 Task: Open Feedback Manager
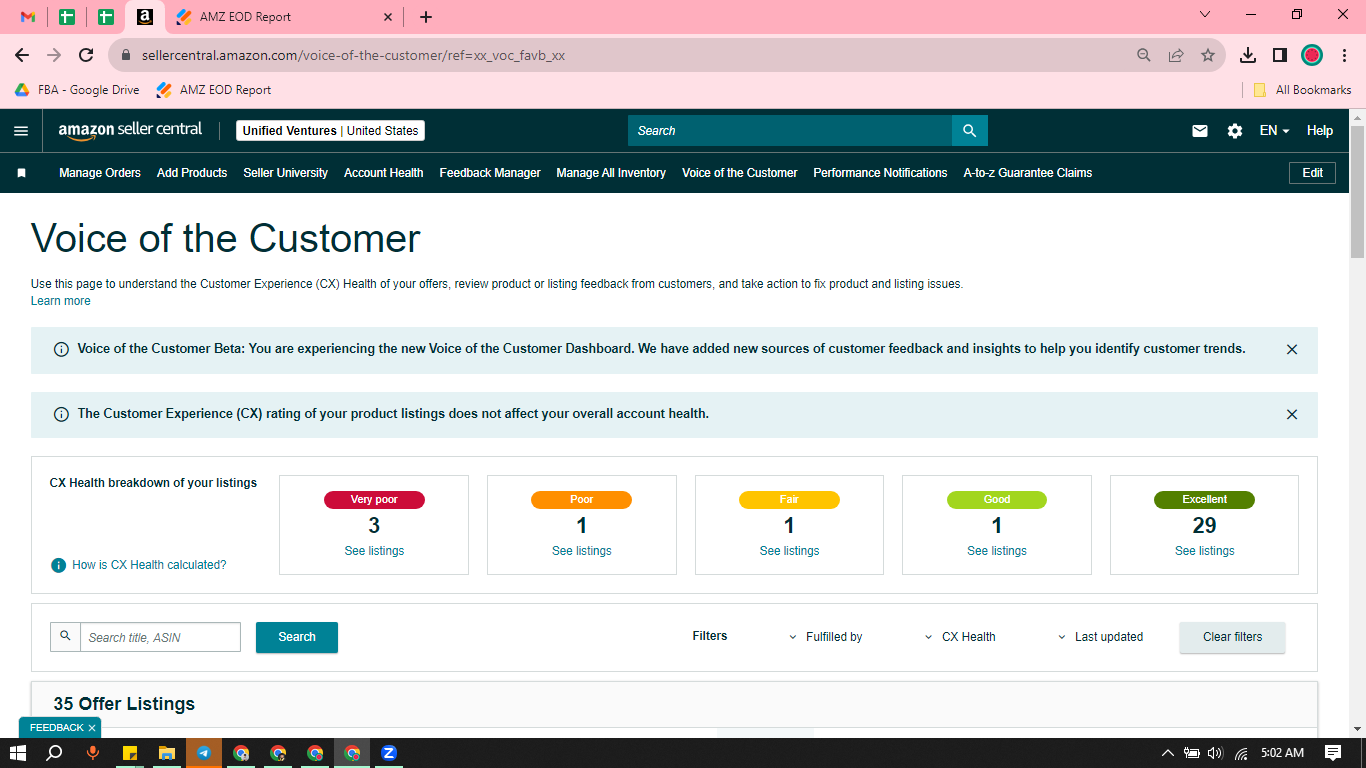tap(490, 173)
